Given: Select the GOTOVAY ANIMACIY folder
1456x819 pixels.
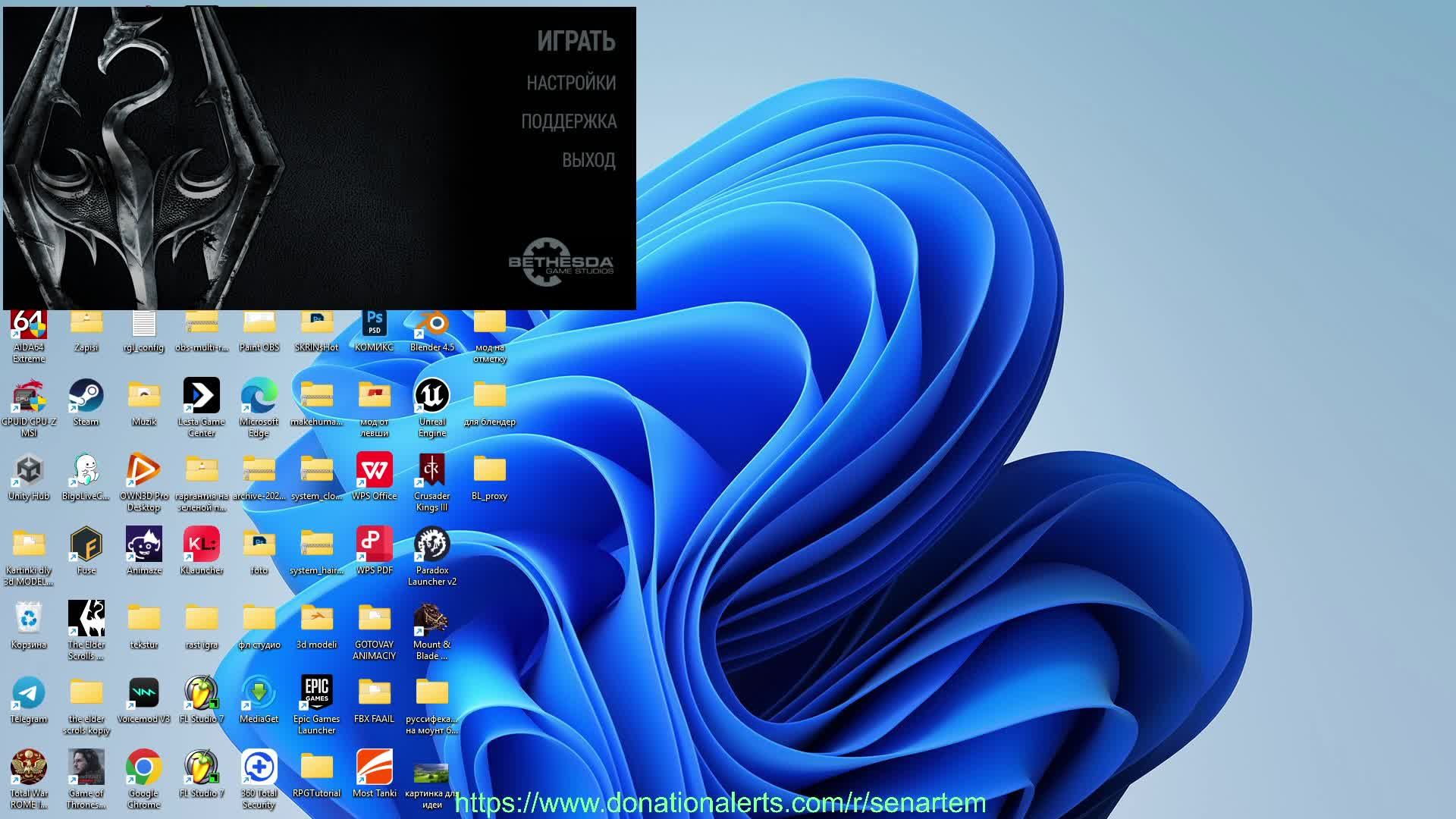Looking at the screenshot, I should 375,631.
